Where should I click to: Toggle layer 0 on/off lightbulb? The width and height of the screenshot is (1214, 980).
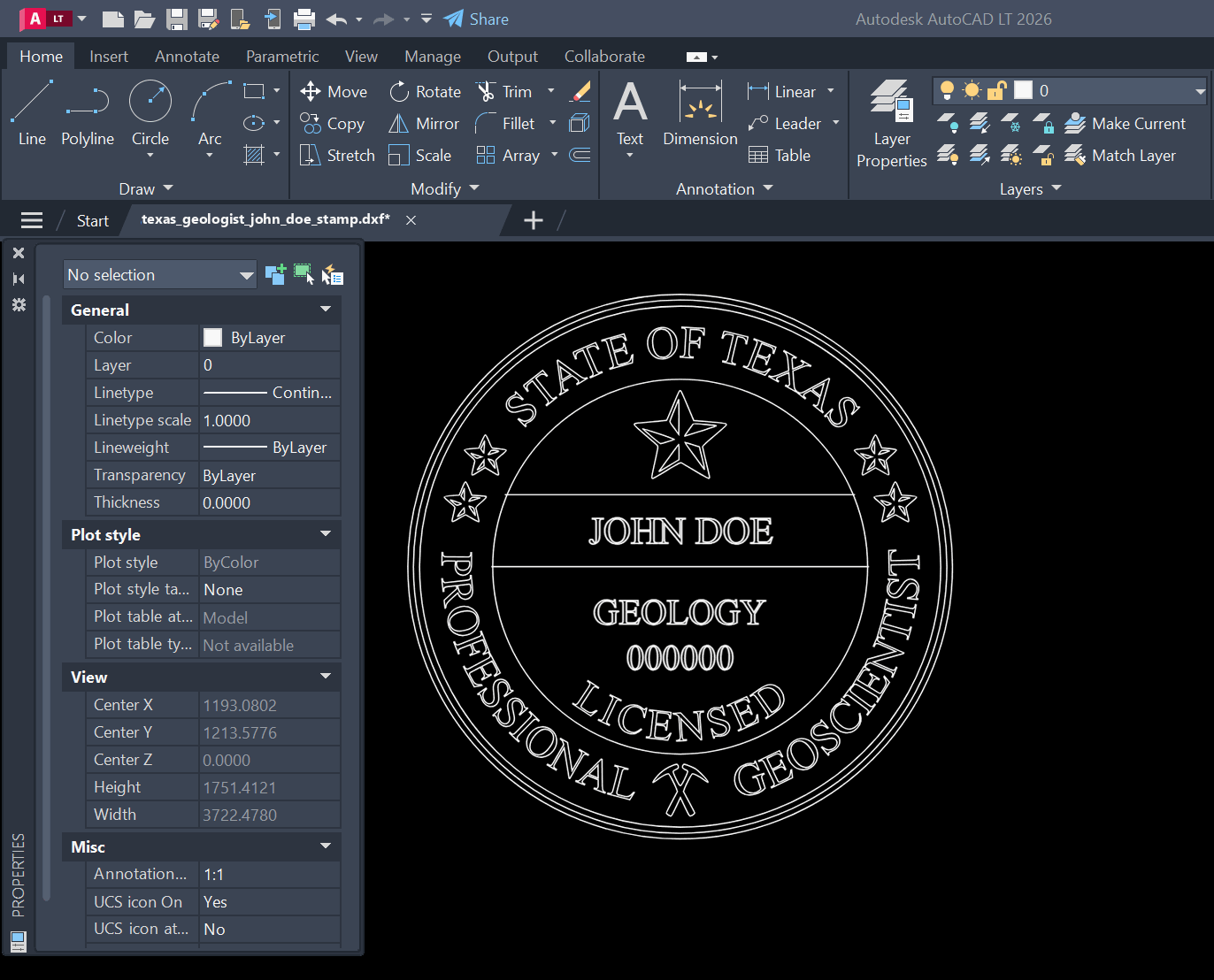tap(947, 90)
